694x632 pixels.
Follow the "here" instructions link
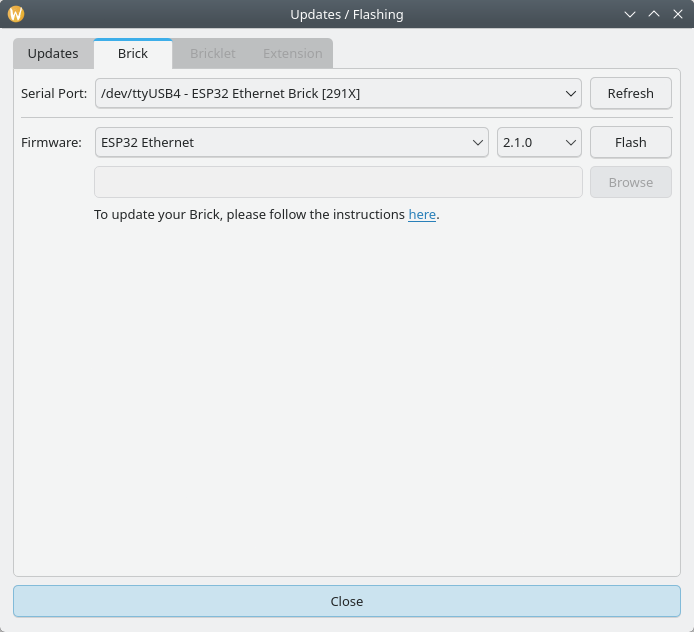pos(422,214)
